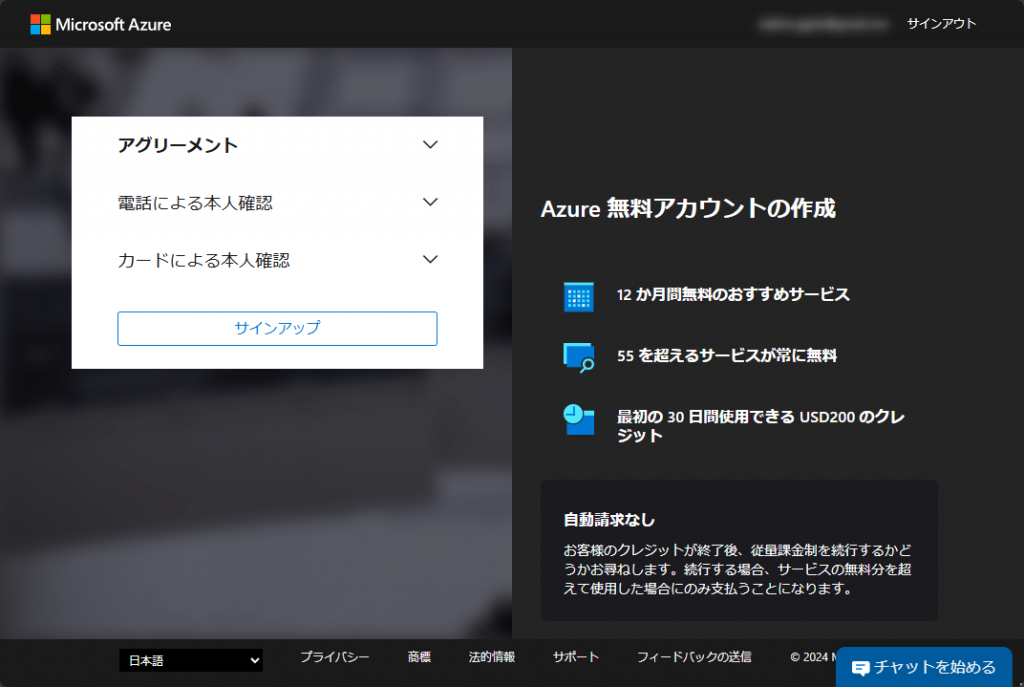Screen dimensions: 1024x687
Task: Expand the カードによる本人確認 chevron
Action: coord(430,259)
